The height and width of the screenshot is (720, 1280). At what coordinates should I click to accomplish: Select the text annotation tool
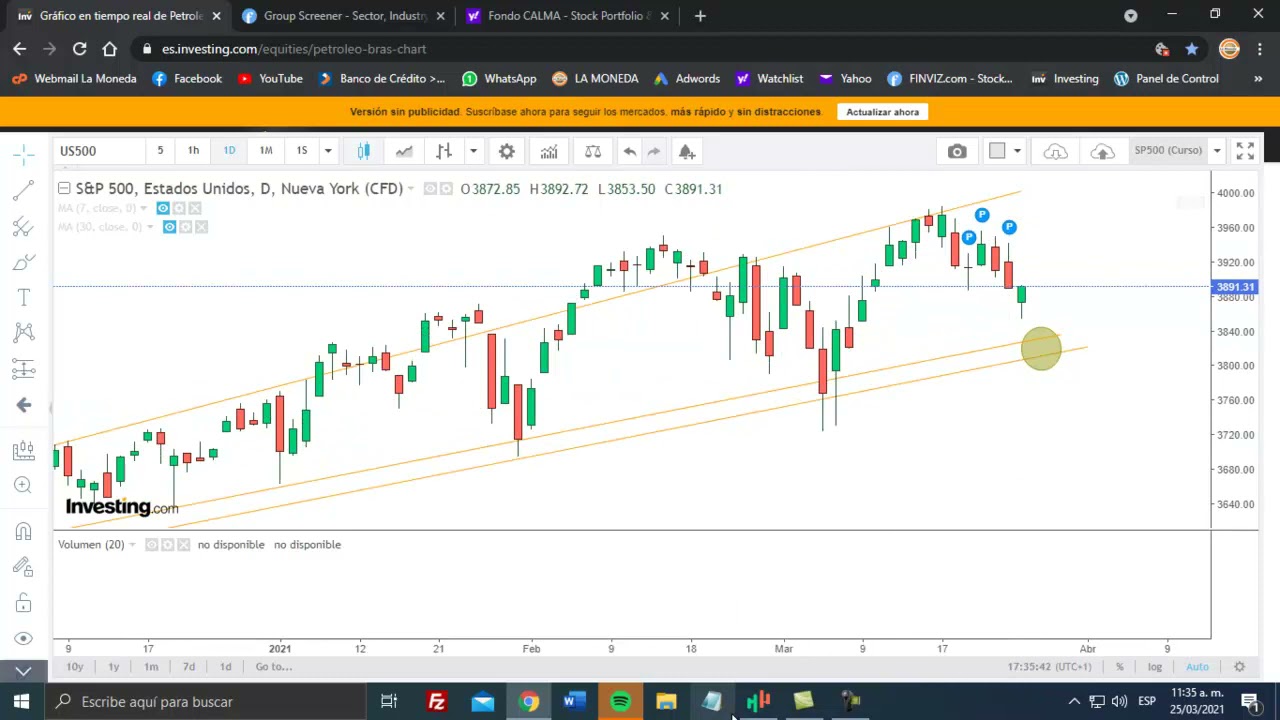pos(24,297)
